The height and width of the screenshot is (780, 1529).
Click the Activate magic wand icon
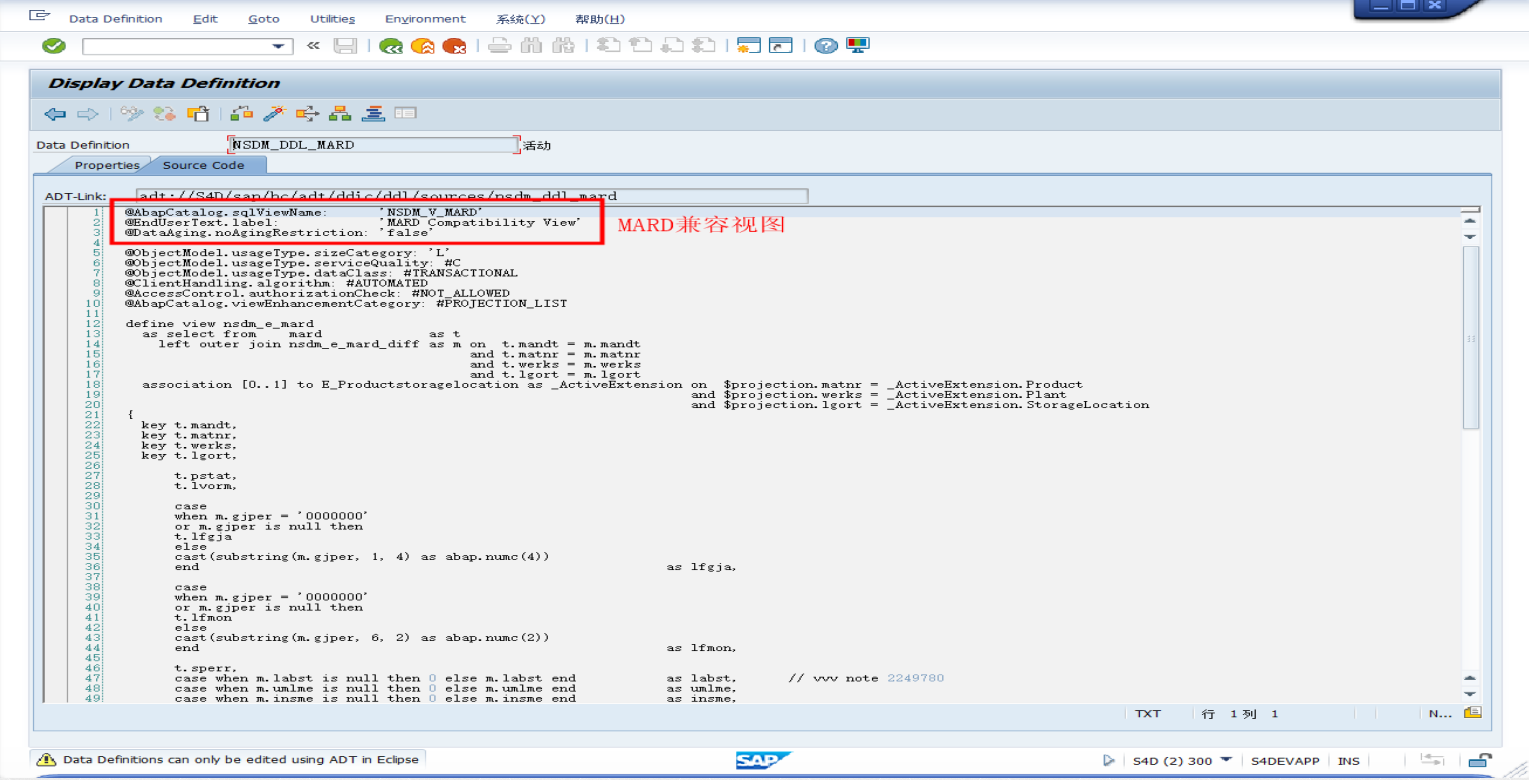tap(273, 114)
